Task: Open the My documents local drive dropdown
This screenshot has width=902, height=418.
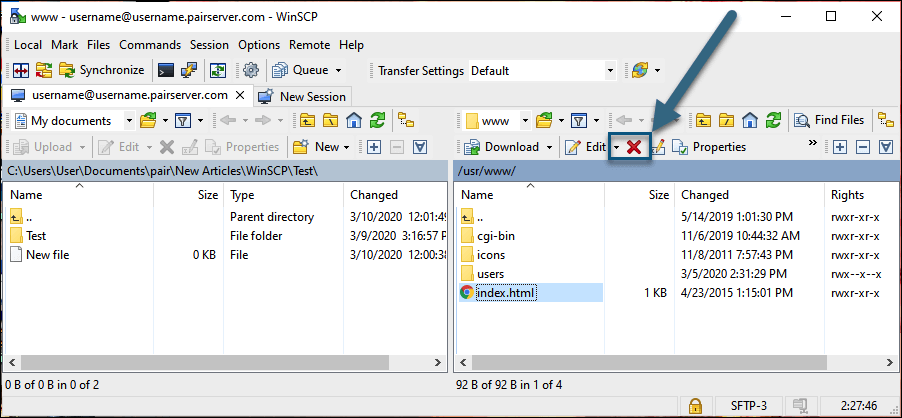Action: [129, 121]
